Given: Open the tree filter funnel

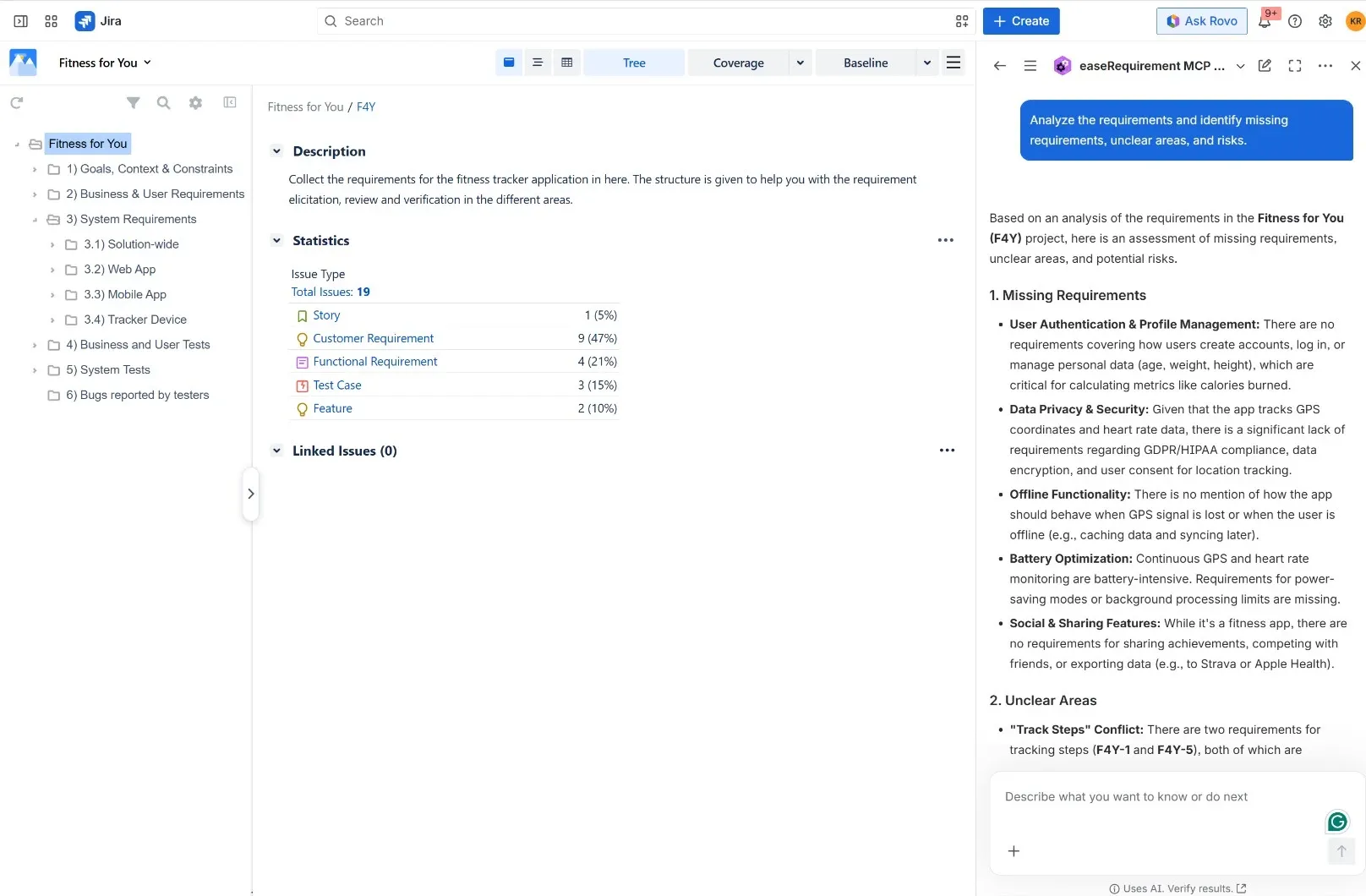Looking at the screenshot, I should 134,102.
